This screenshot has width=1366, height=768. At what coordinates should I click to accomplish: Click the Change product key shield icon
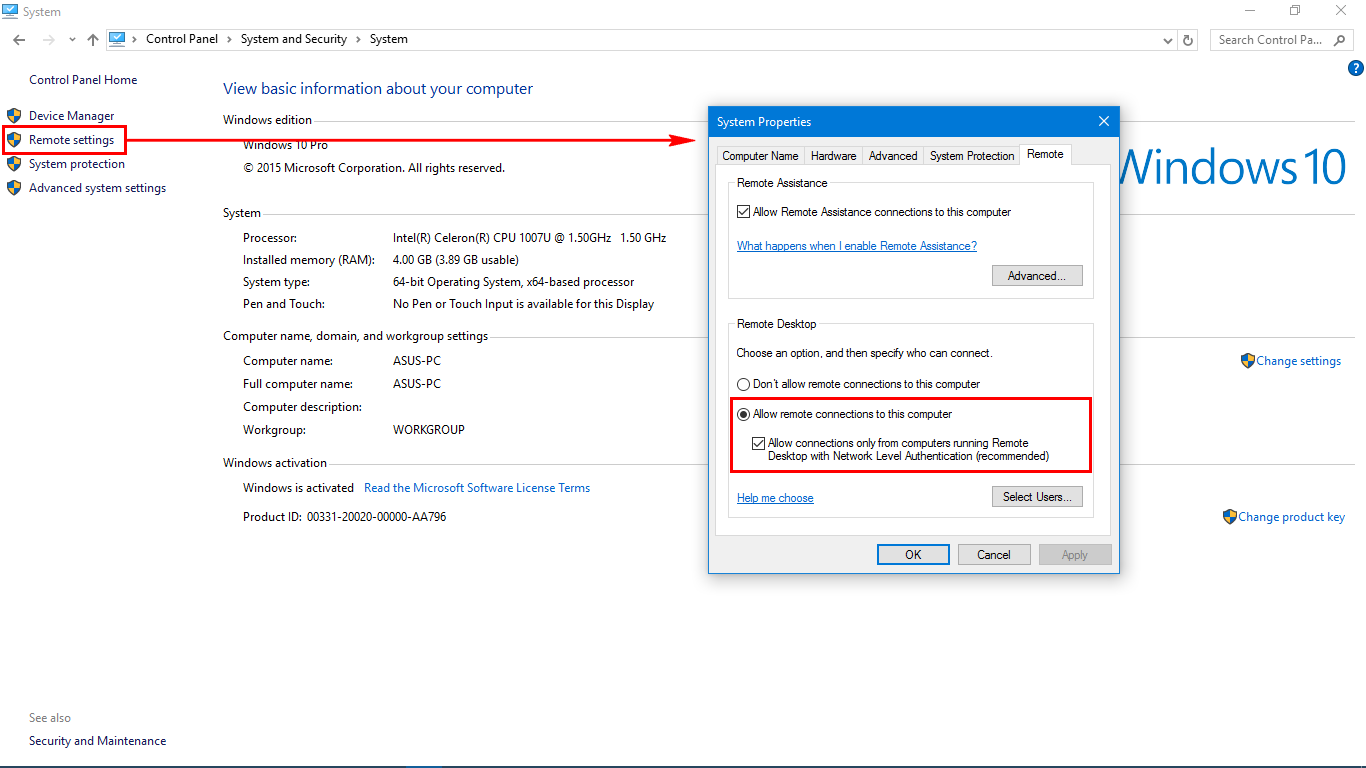(x=1229, y=517)
